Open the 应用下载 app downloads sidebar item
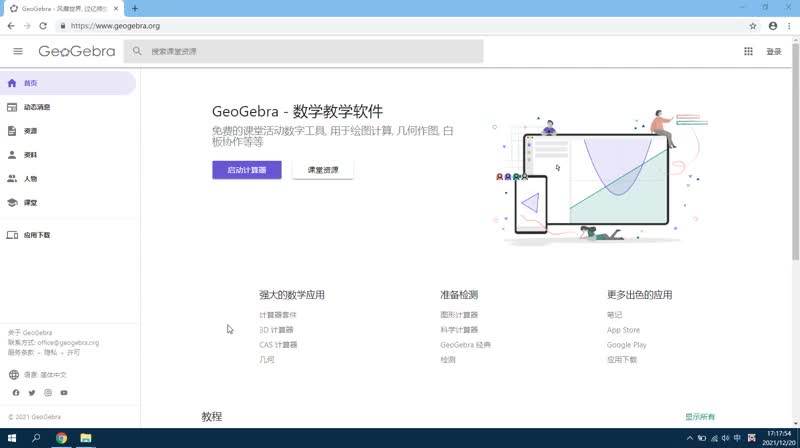800x448 pixels. click(68, 235)
